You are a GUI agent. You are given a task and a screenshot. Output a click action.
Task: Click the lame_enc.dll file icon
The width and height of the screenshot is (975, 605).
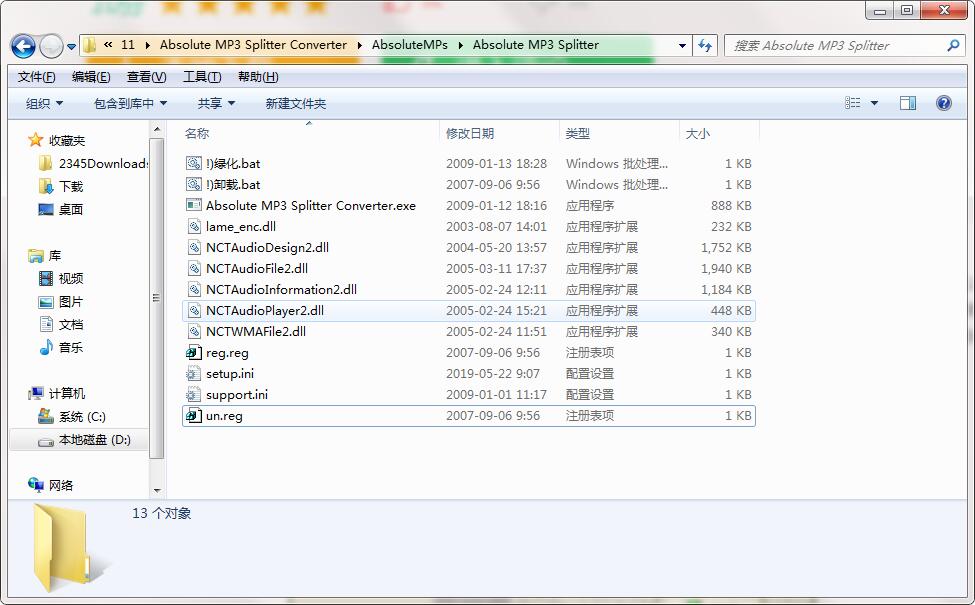[194, 226]
